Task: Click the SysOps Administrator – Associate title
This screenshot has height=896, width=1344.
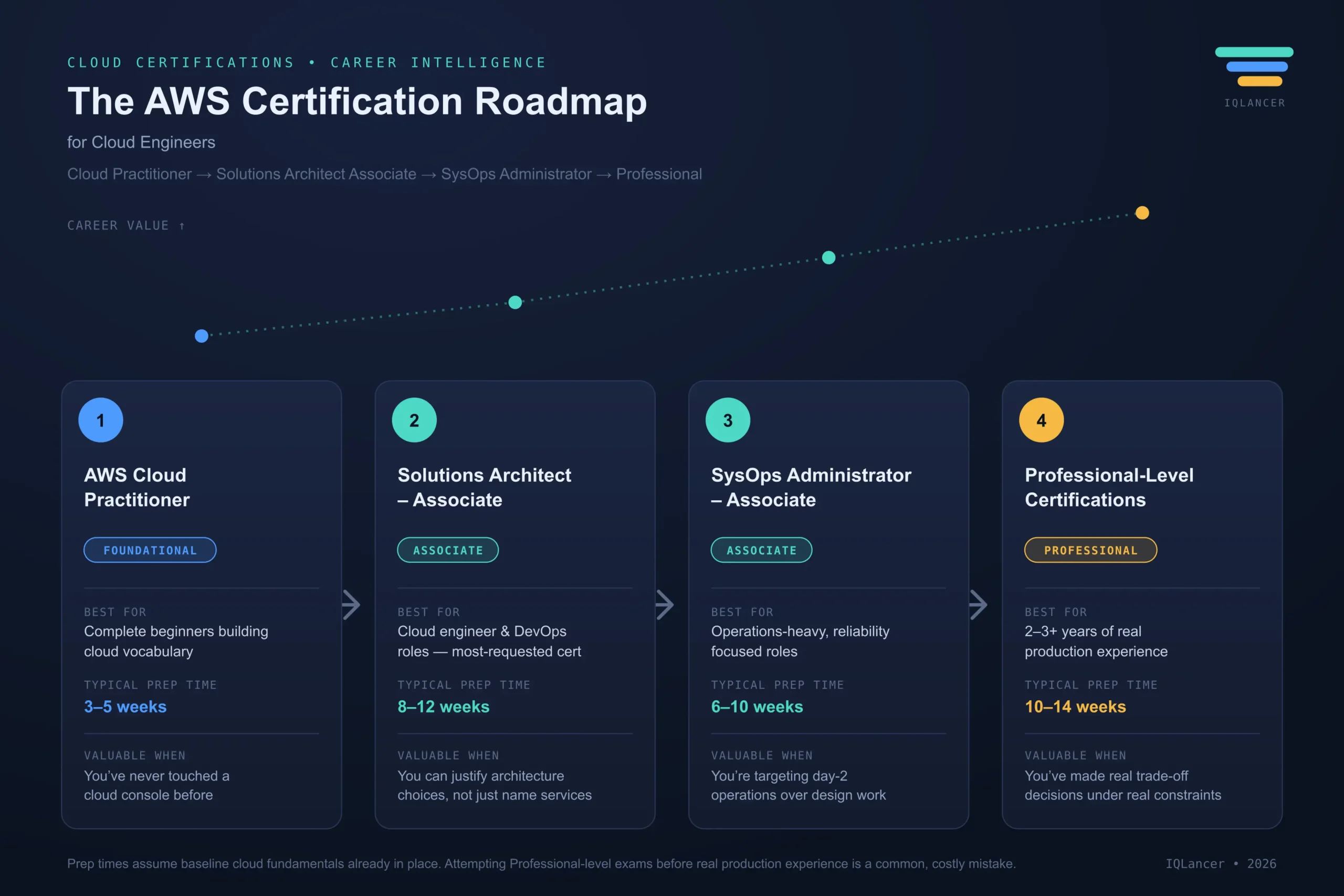Action: [x=811, y=488]
